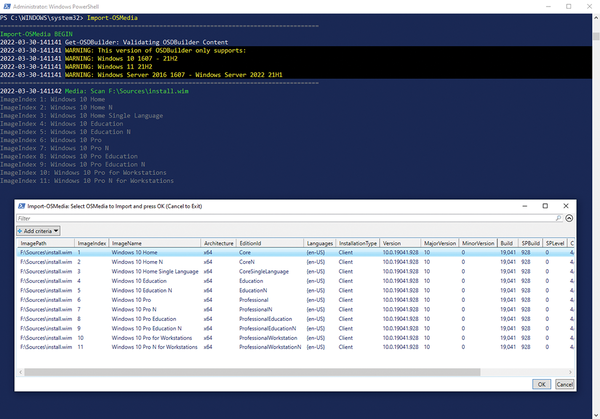Screen dimensions: 600x419
Task: Select Windows 10 Pro N for Workstations row
Action: pyautogui.click(x=295, y=347)
